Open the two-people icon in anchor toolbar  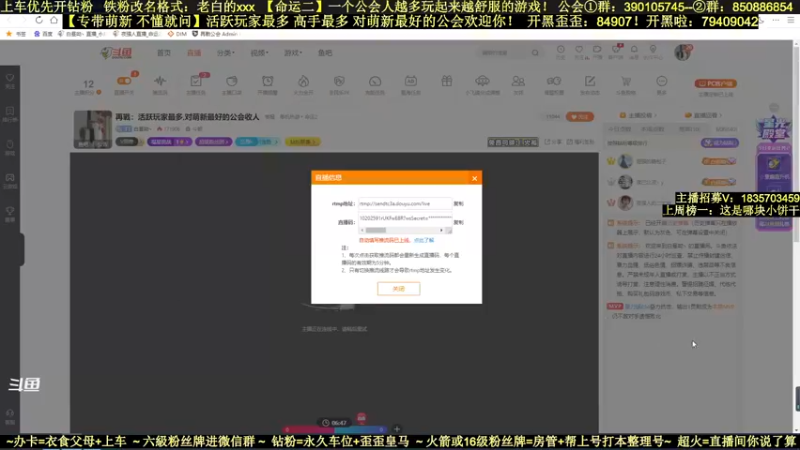[x=518, y=81]
